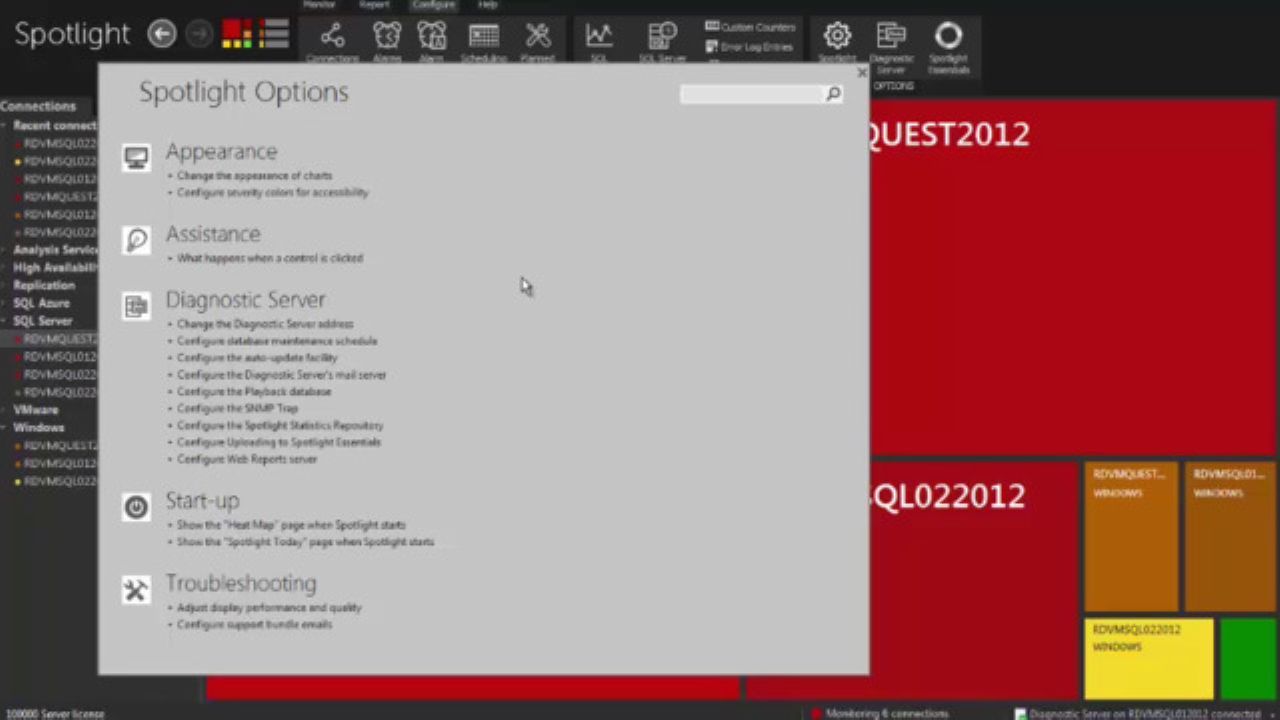Open the Alarms toolbar icon
Screen dimensions: 1280x720
[x=387, y=38]
